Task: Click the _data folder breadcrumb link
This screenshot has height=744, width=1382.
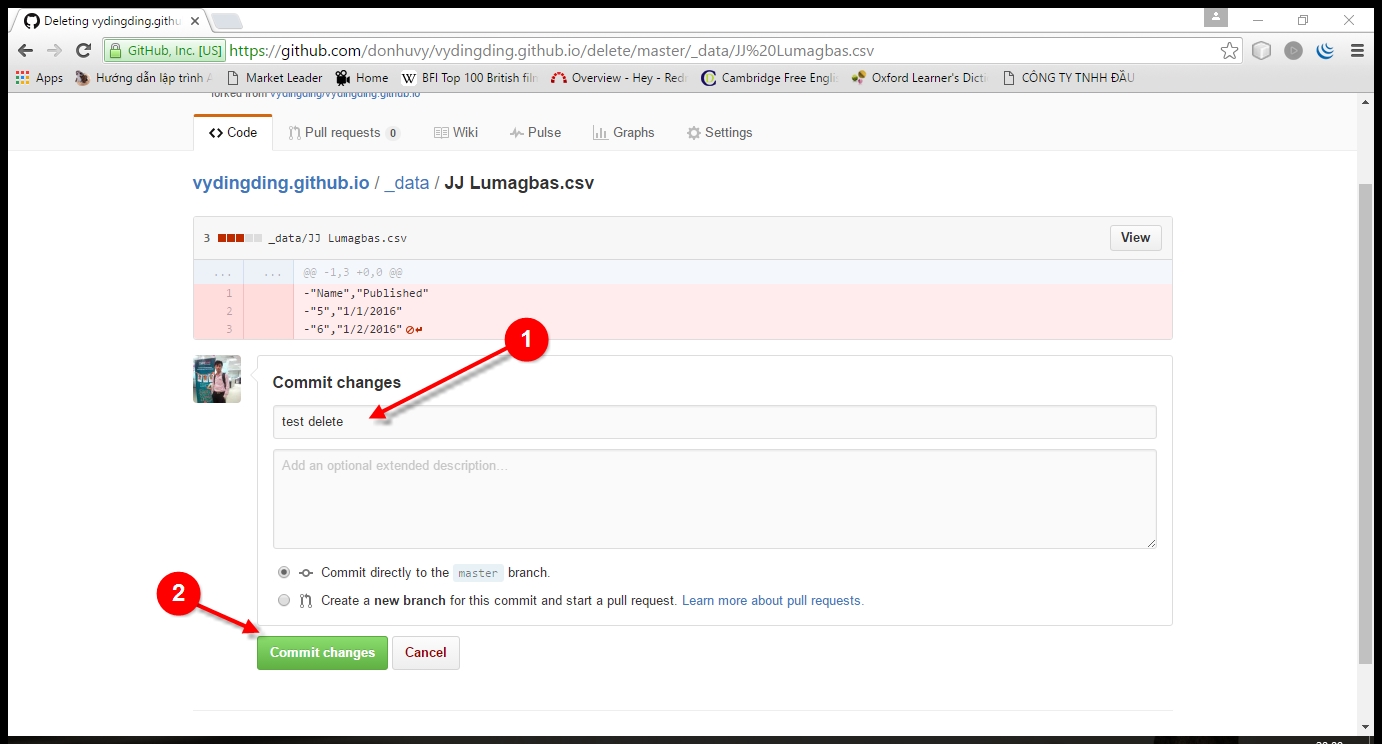Action: 407,183
